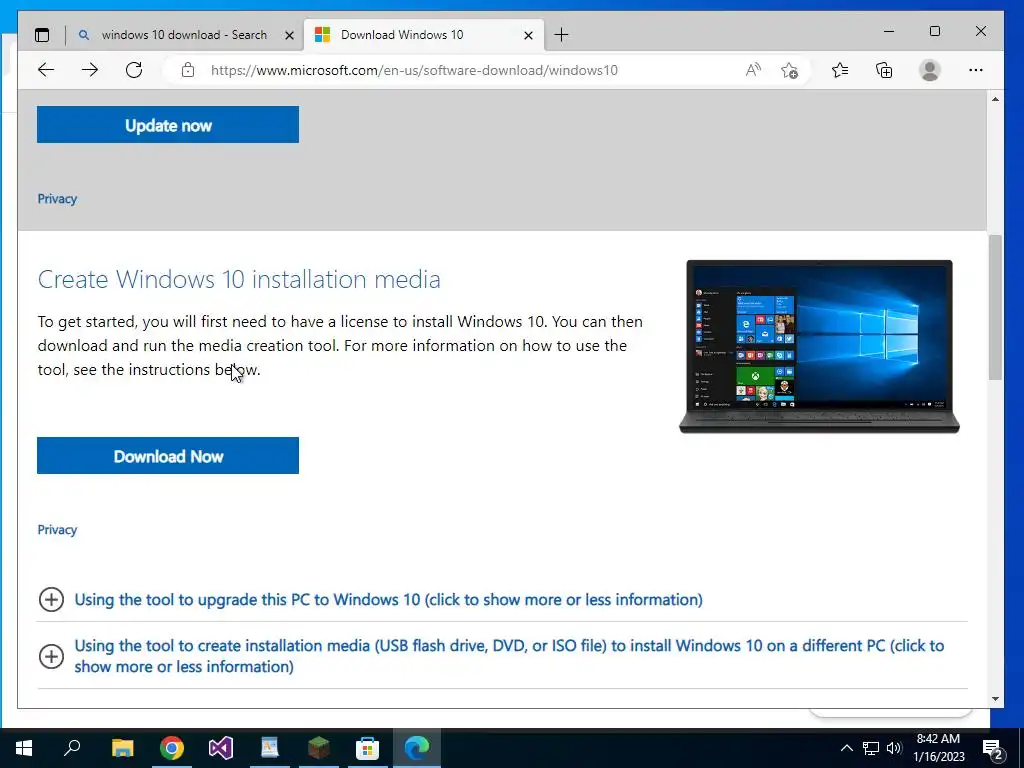Refresh the current page
Screen dimensions: 1024x768
tap(134, 70)
